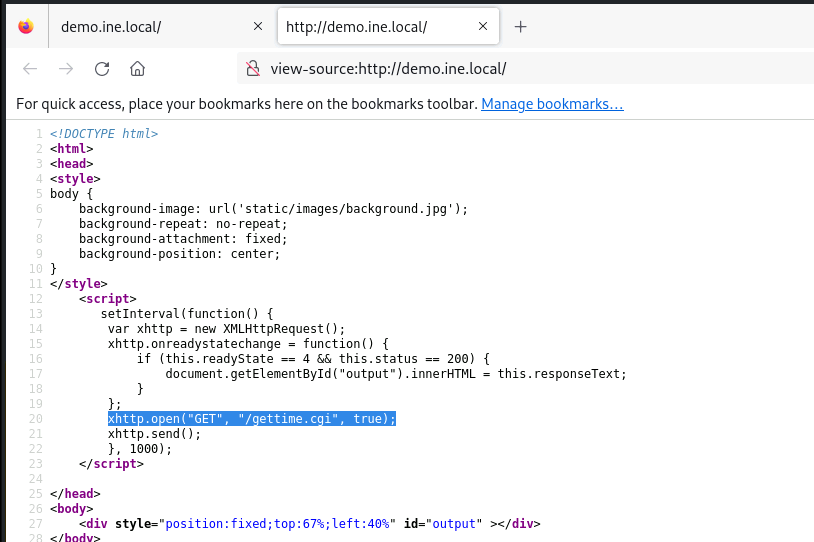Click the highlighted xhttp.open line

pos(252,418)
